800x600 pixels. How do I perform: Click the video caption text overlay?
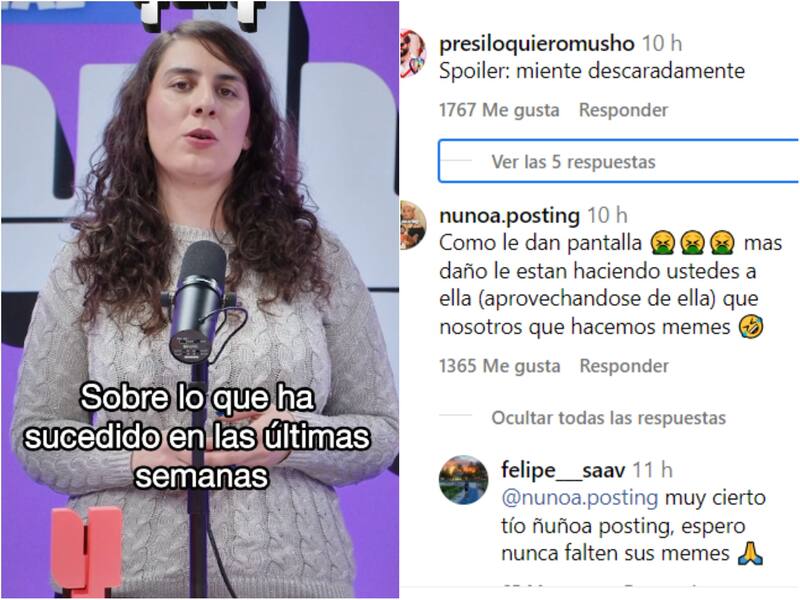coord(198,437)
